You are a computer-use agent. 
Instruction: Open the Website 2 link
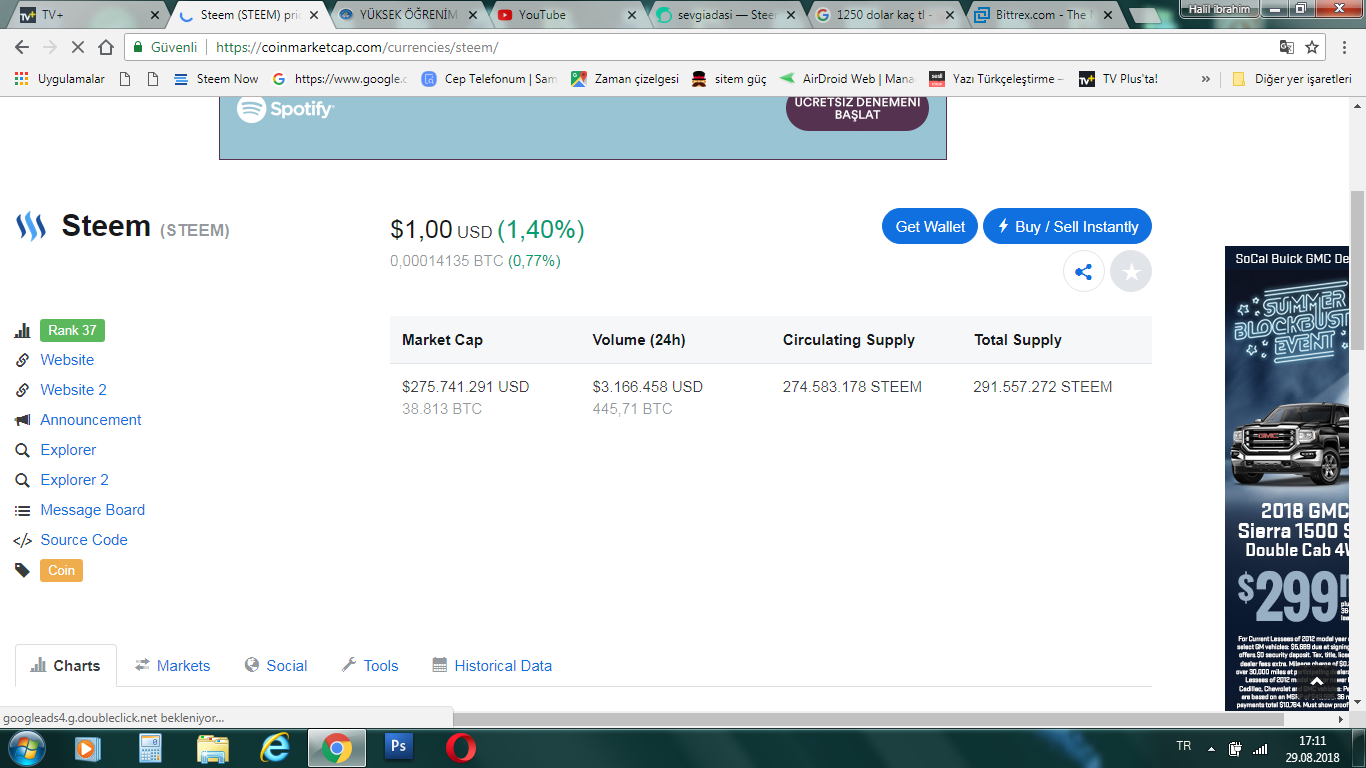[73, 390]
